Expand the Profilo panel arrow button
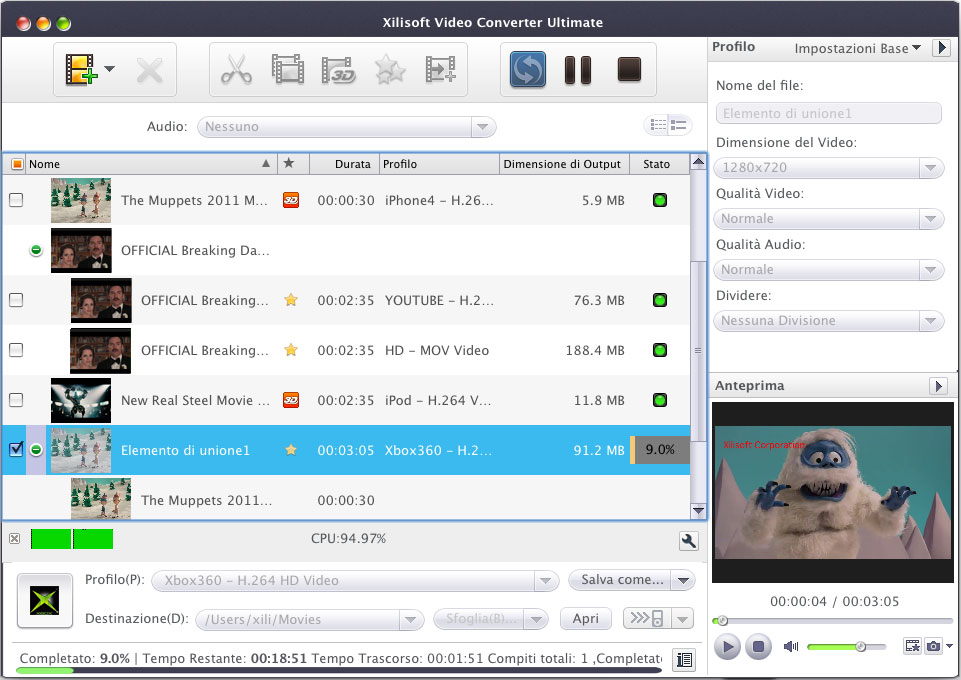 pos(941,48)
